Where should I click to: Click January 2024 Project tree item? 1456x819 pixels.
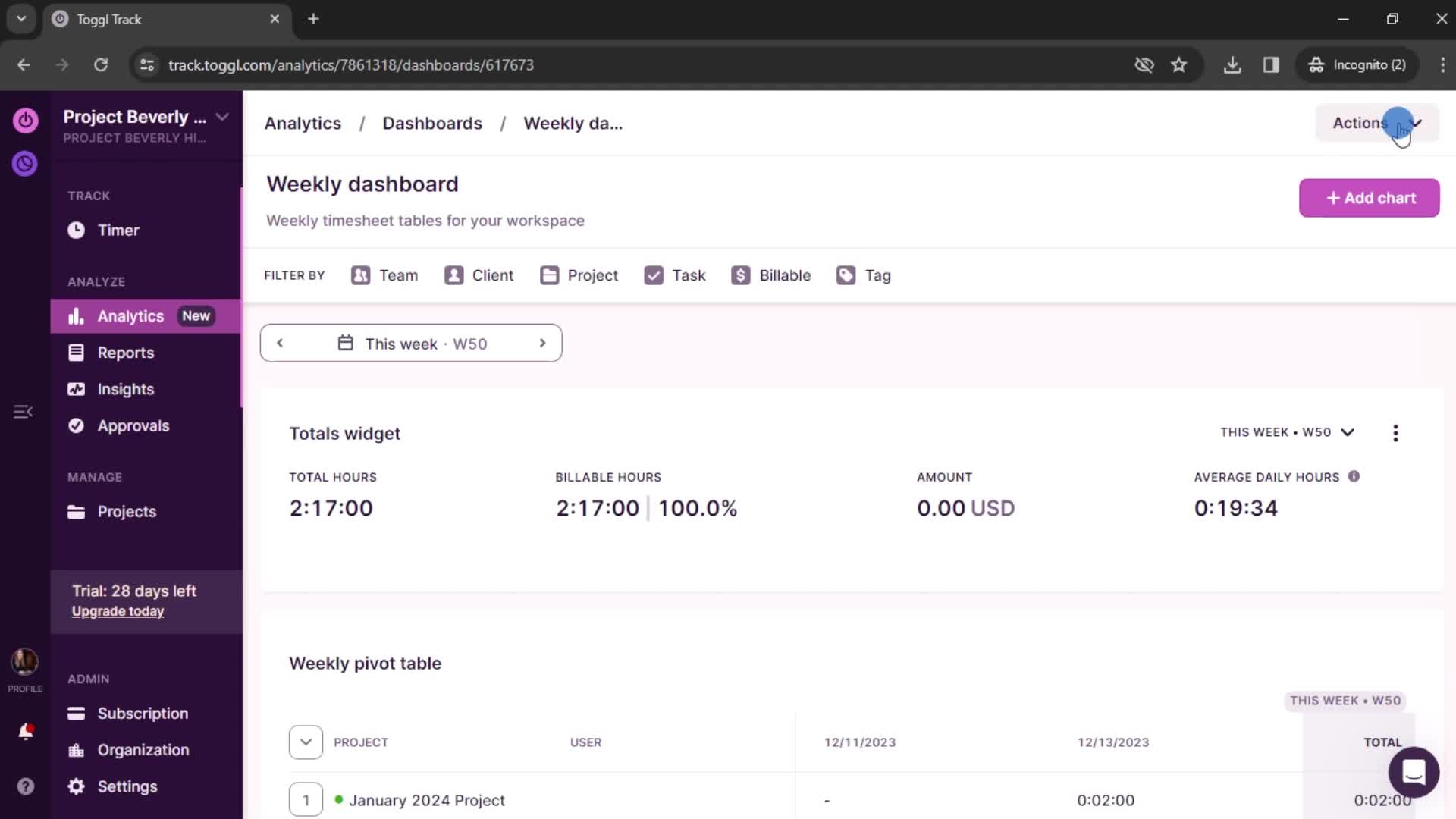click(x=427, y=800)
